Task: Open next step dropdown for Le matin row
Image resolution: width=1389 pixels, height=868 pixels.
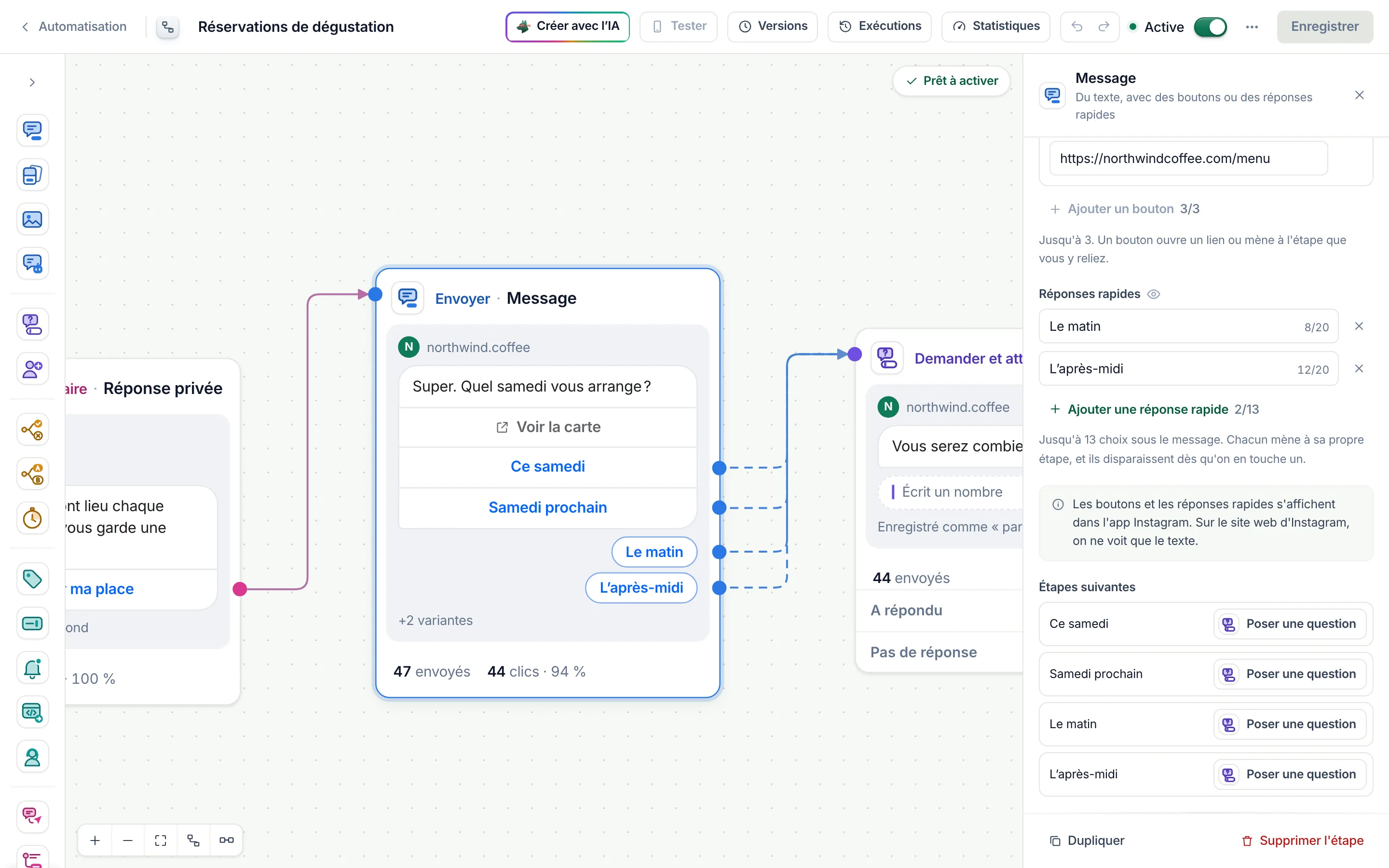Action: pos(1289,724)
